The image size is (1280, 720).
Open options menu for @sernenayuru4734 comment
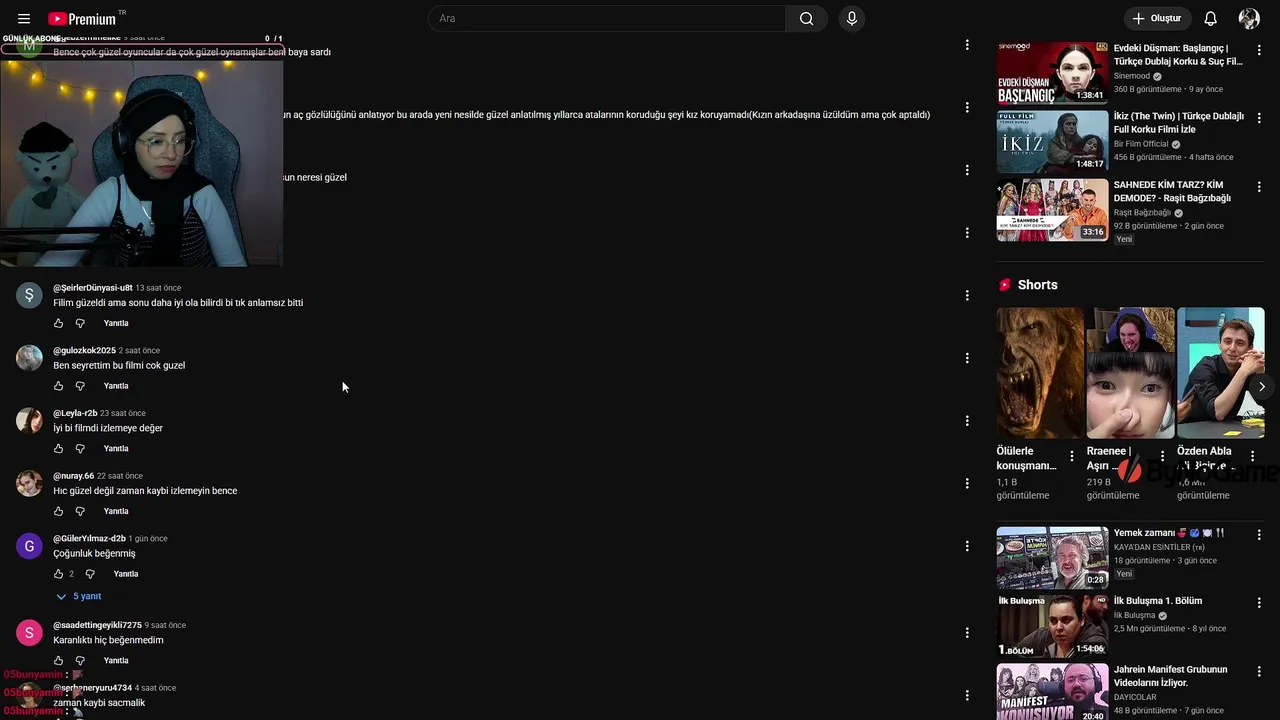[966, 695]
